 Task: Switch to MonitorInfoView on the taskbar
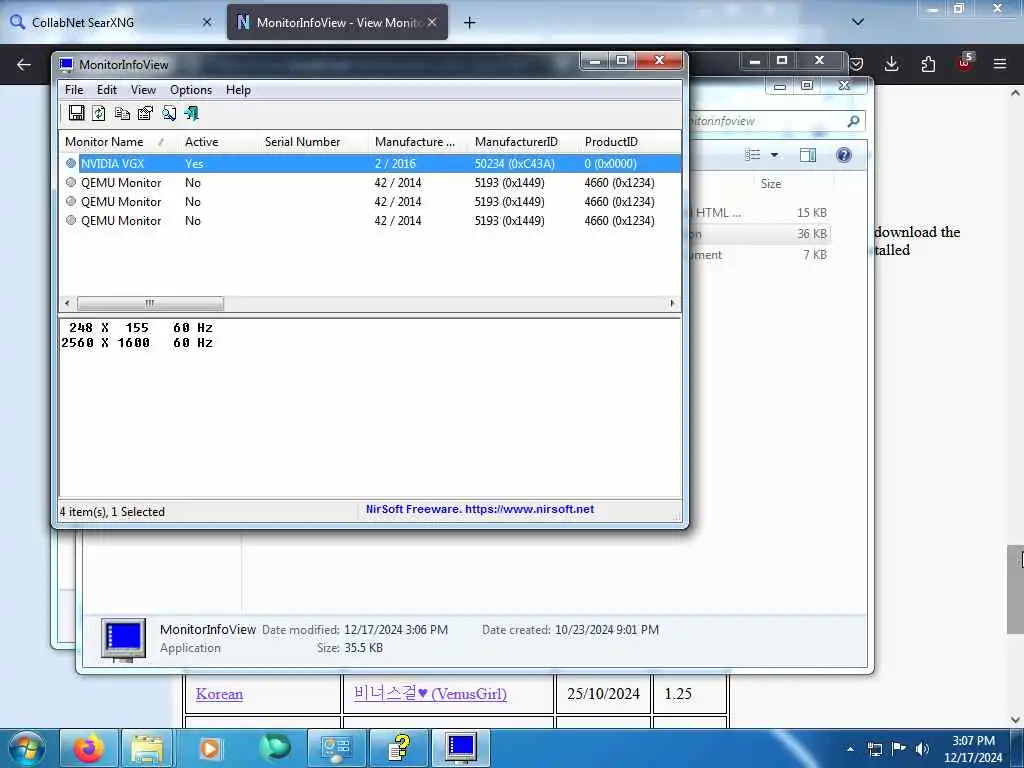[461, 748]
